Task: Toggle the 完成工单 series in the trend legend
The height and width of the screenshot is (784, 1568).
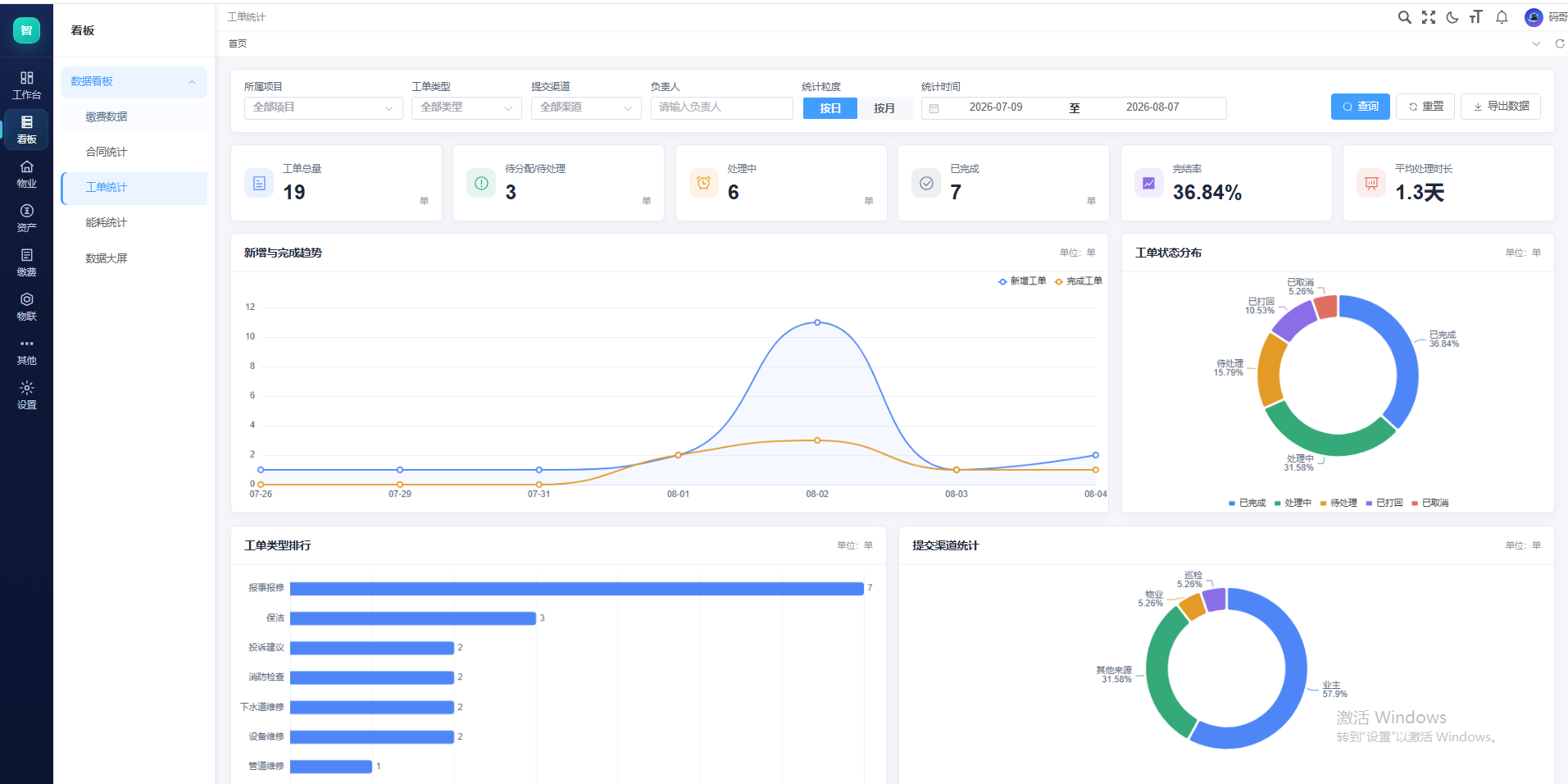Action: pos(1079,281)
